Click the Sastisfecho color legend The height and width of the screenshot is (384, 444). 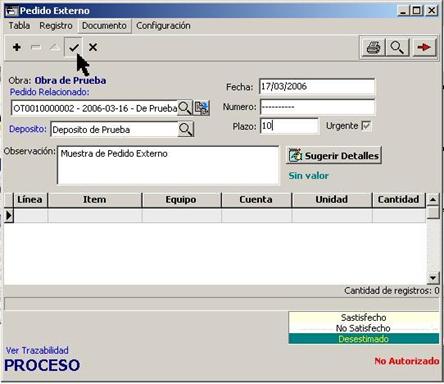pyautogui.click(x=364, y=317)
